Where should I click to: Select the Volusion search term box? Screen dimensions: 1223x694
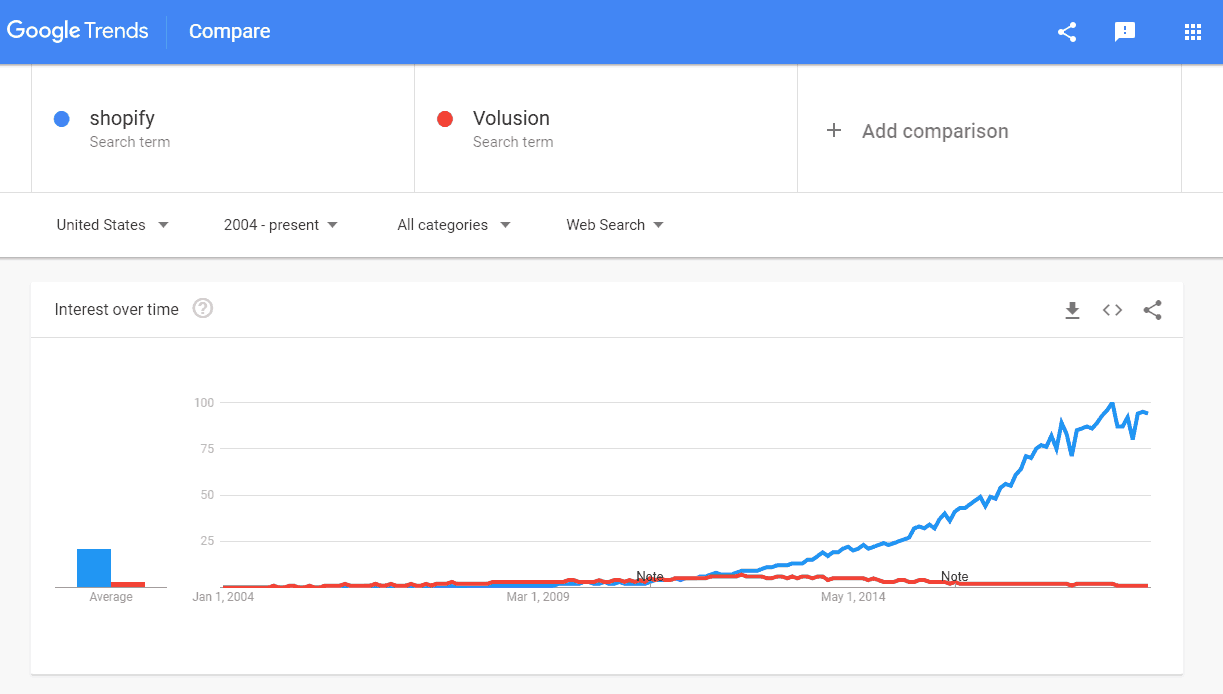point(606,128)
